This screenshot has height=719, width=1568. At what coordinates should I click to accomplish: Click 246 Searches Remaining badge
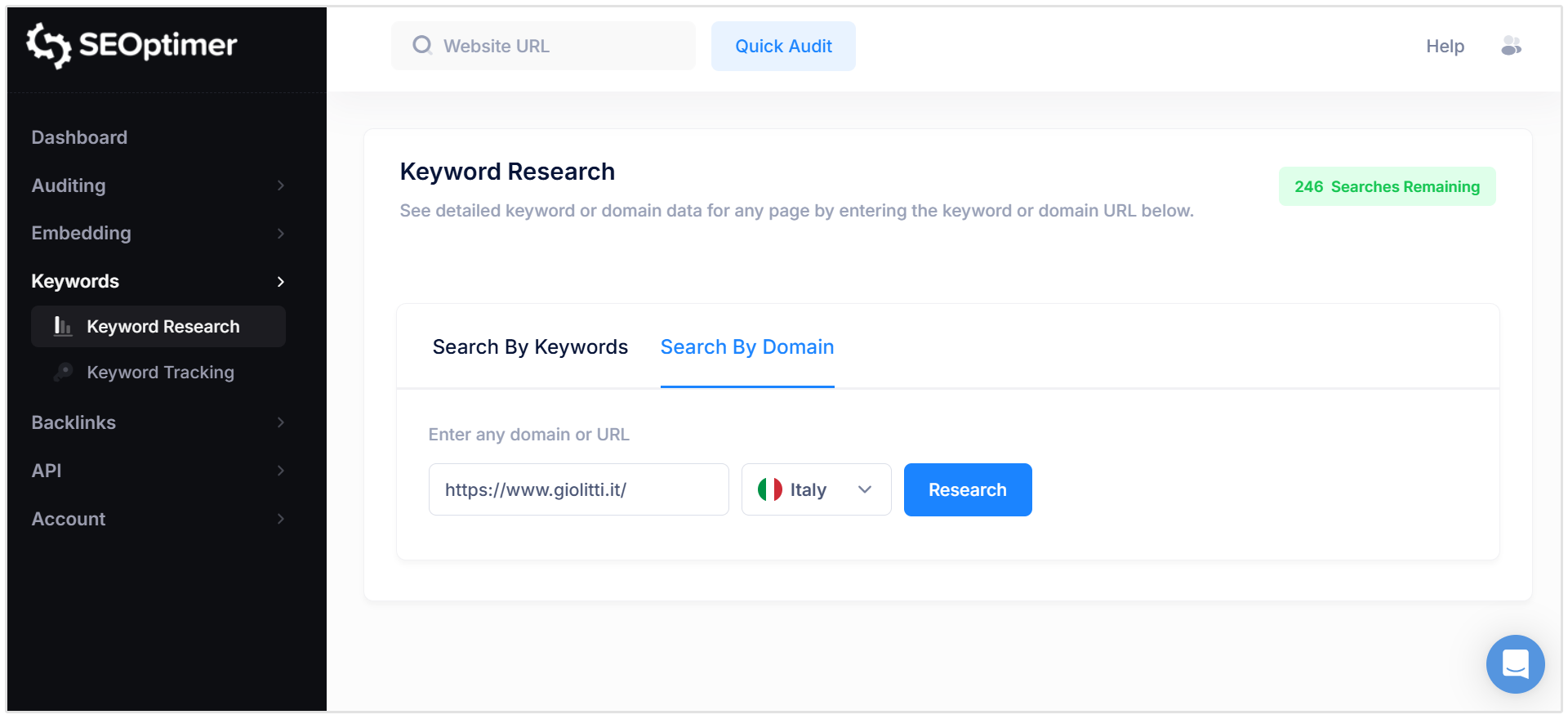(1387, 186)
